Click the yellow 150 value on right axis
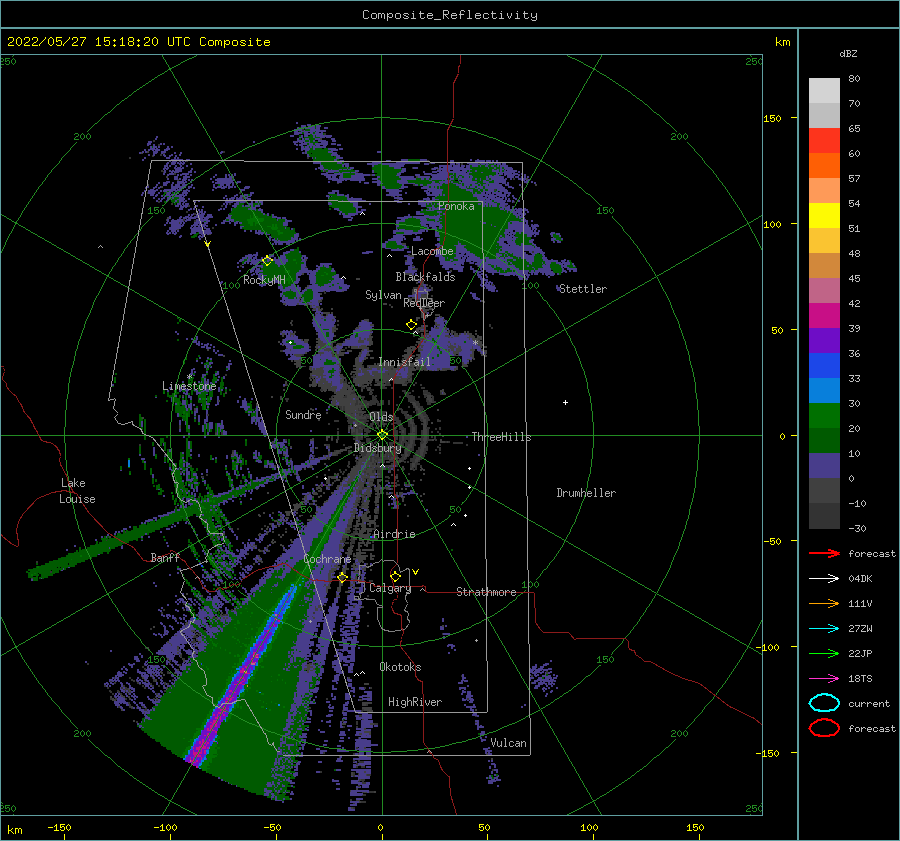The width and height of the screenshot is (900, 841). click(x=772, y=118)
